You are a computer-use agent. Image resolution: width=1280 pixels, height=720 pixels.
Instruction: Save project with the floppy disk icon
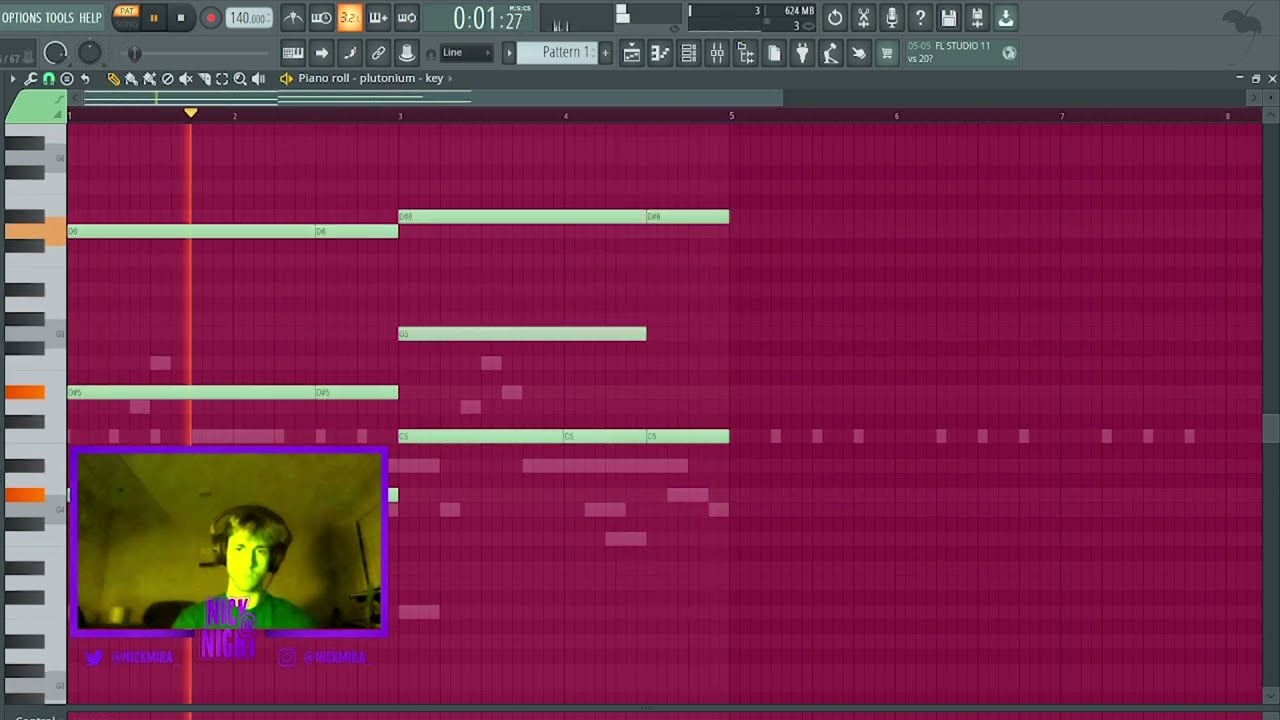949,18
